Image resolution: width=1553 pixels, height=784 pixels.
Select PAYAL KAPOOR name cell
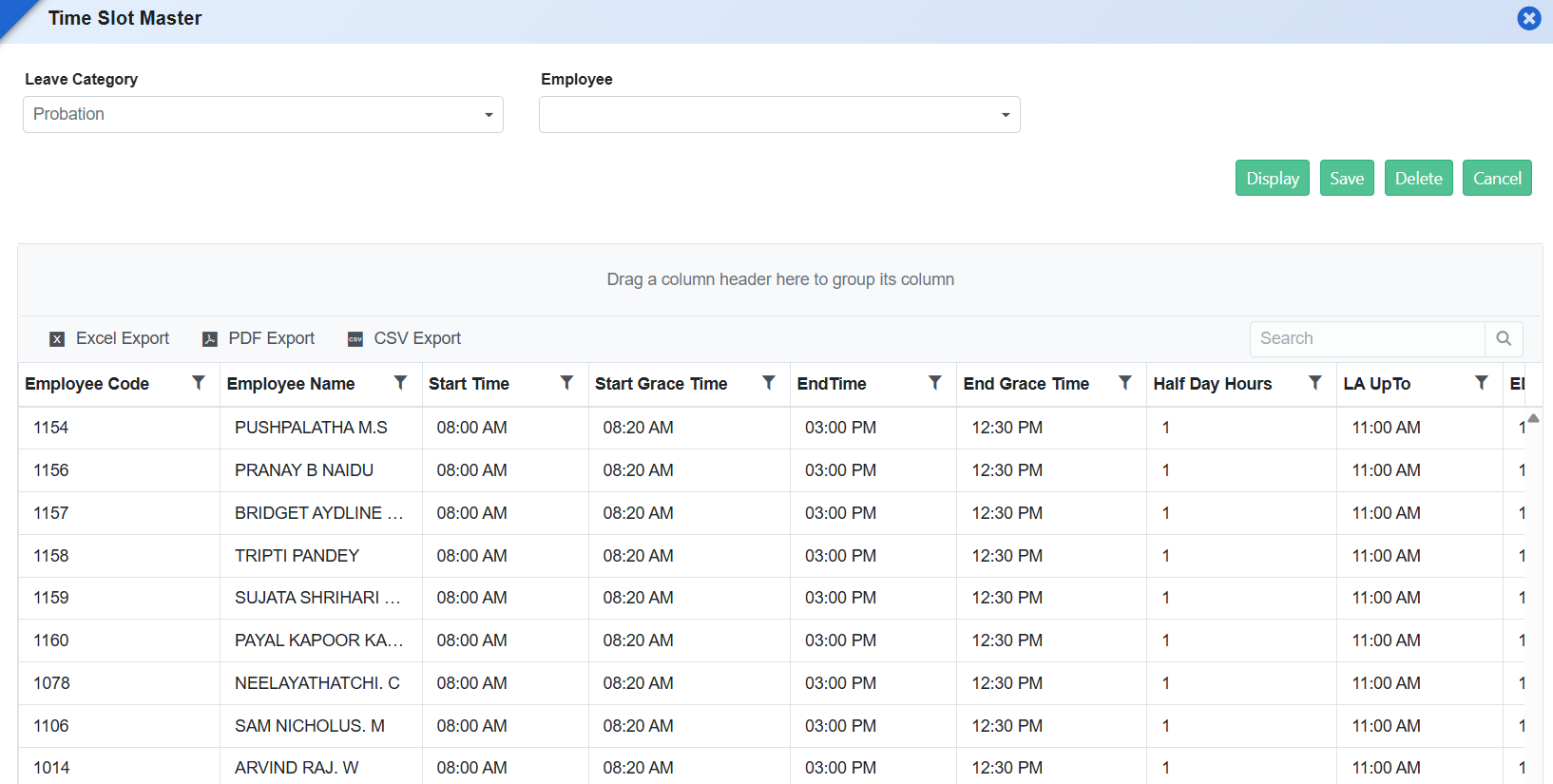pyautogui.click(x=321, y=641)
